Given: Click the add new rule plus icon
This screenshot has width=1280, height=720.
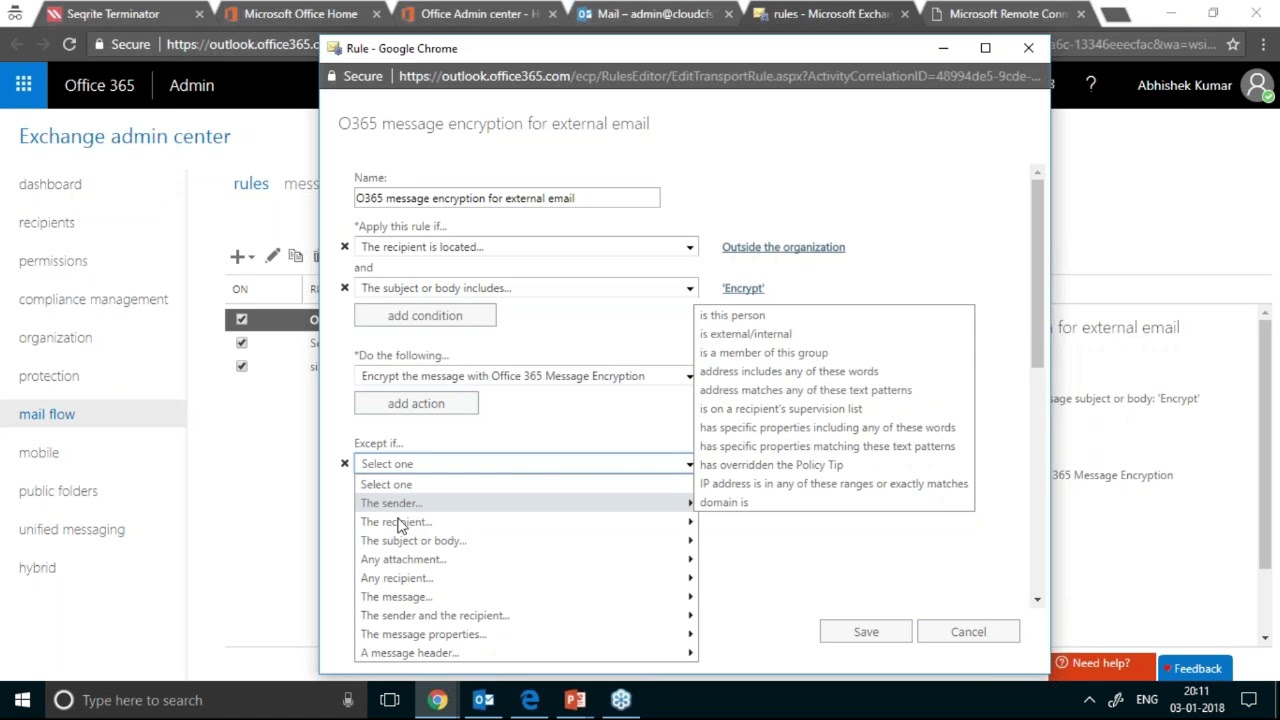Looking at the screenshot, I should pyautogui.click(x=237, y=257).
